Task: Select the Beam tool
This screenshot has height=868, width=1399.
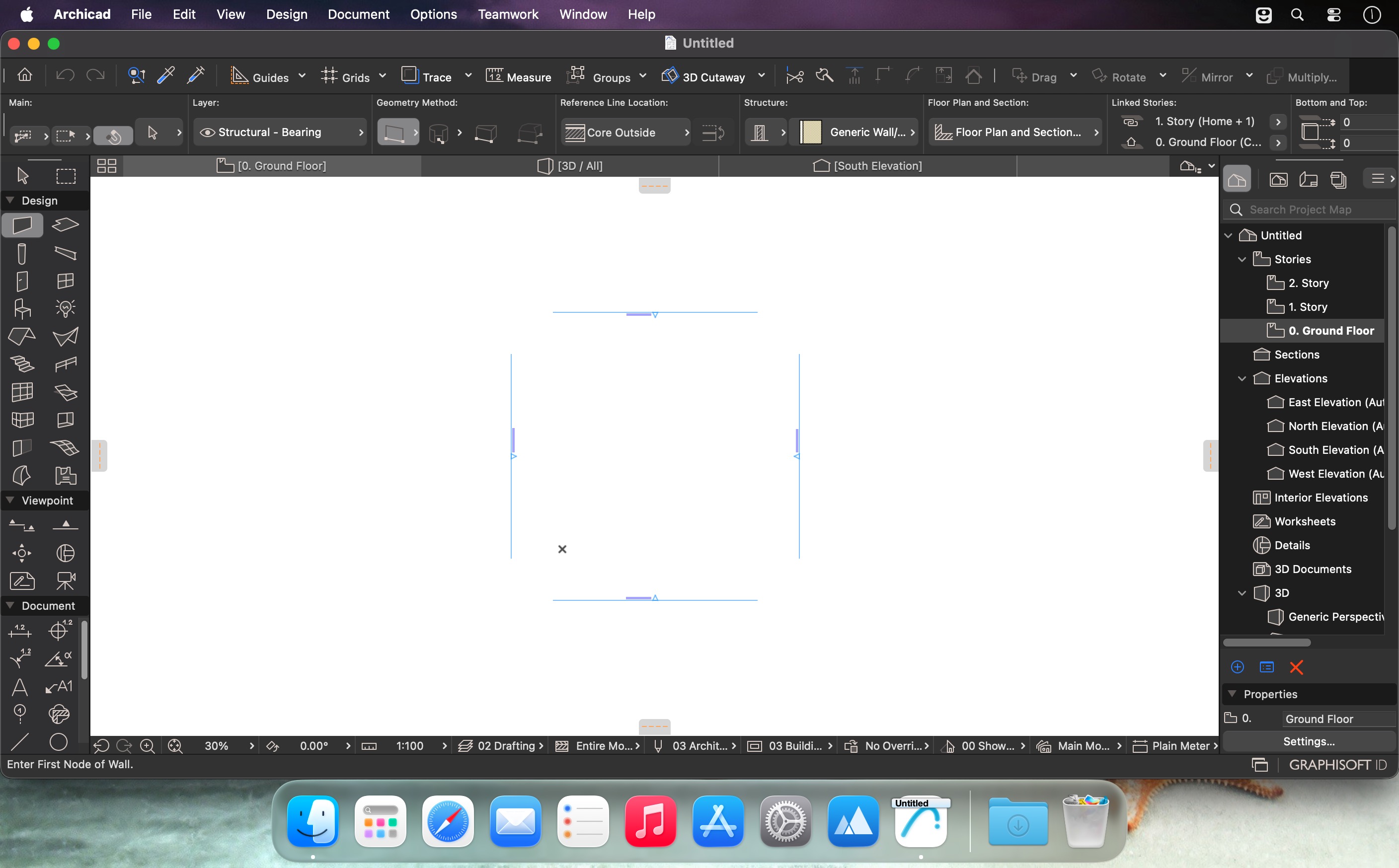Action: tap(65, 253)
